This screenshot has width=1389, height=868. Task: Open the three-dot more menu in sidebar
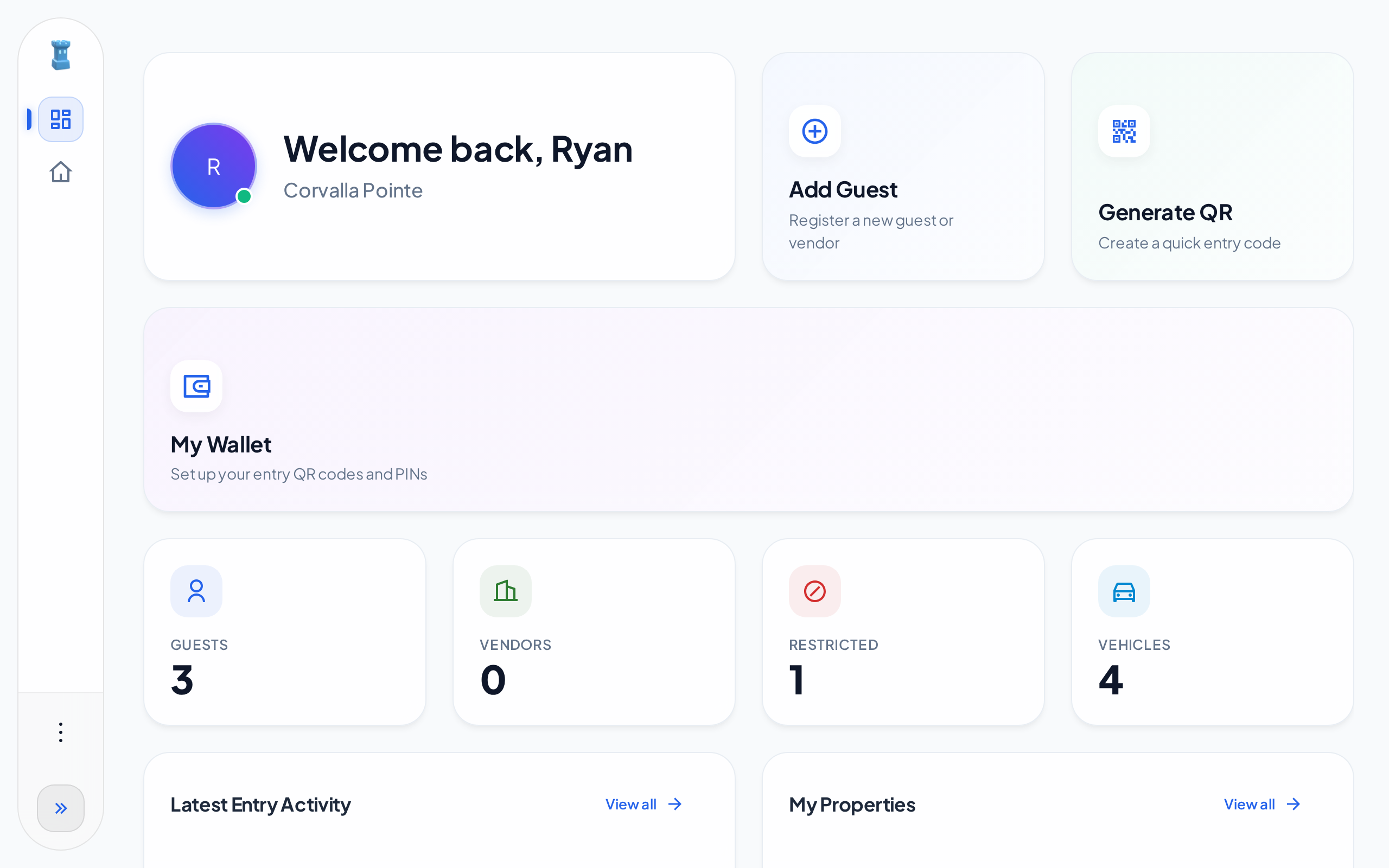[x=60, y=732]
